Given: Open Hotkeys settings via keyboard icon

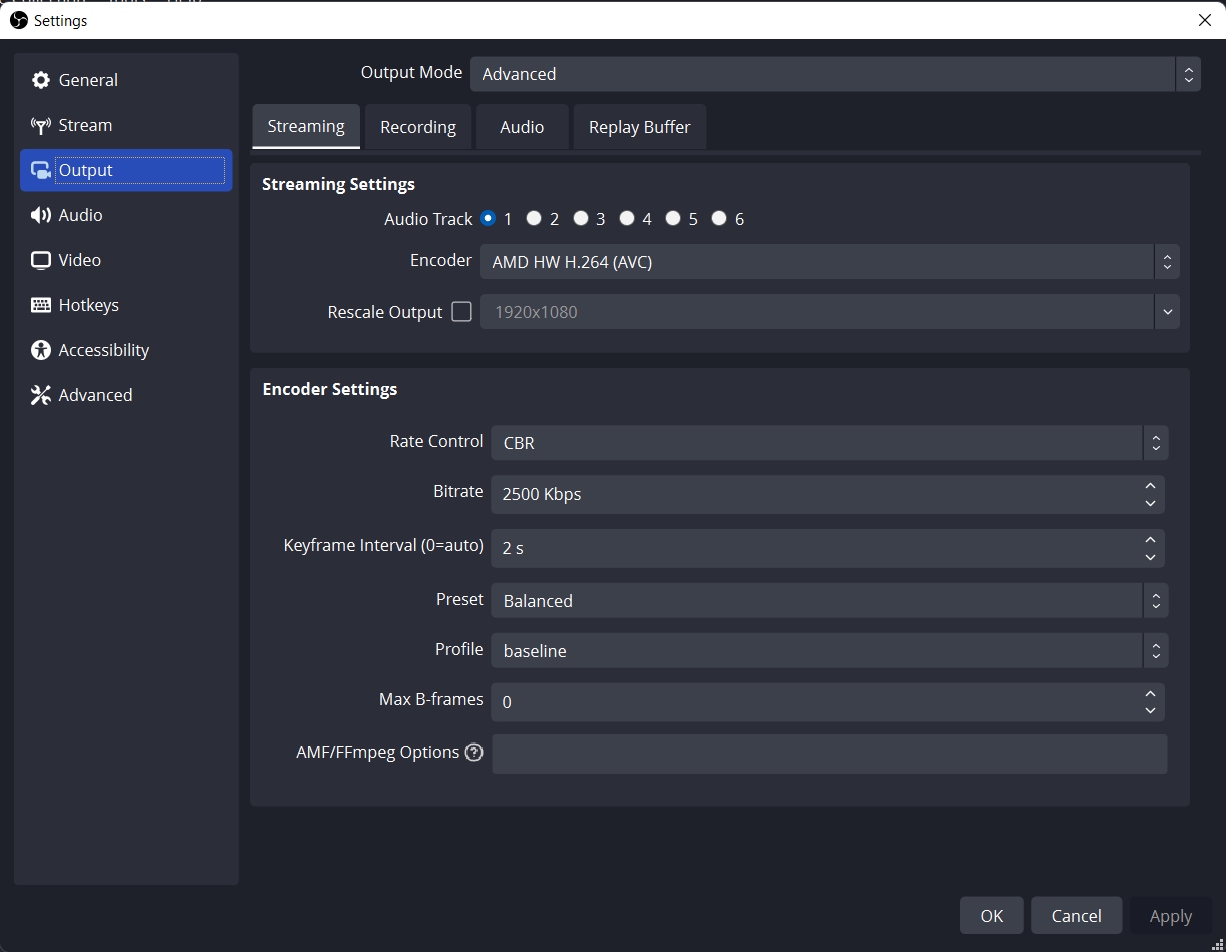Looking at the screenshot, I should pyautogui.click(x=40, y=305).
